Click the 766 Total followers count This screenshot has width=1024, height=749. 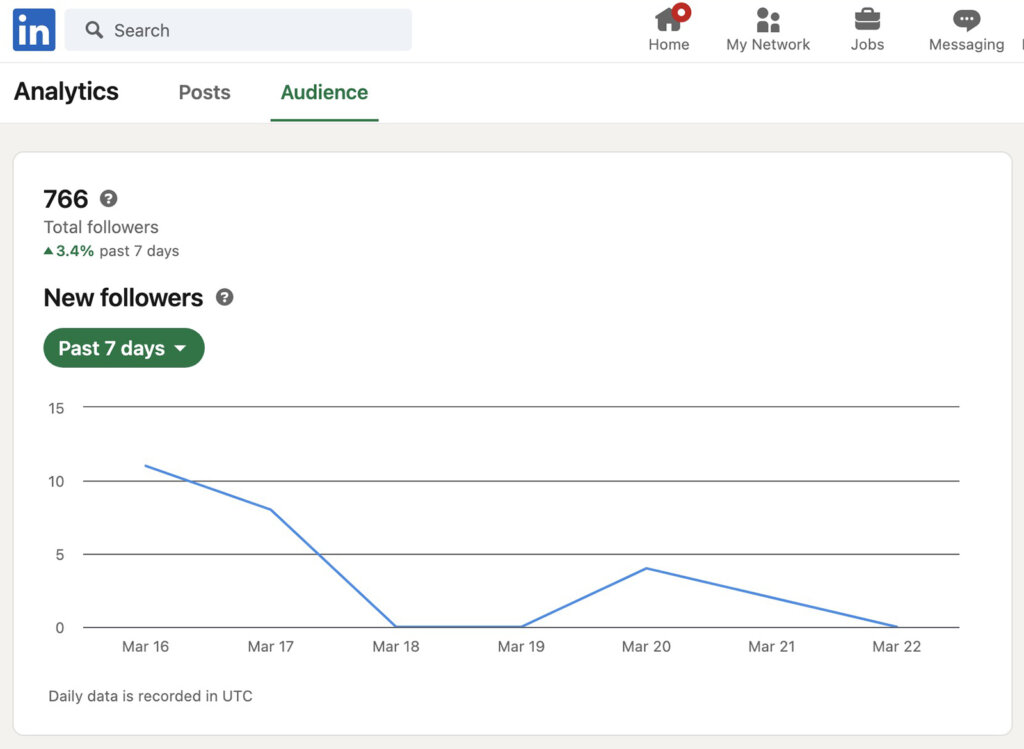point(64,199)
